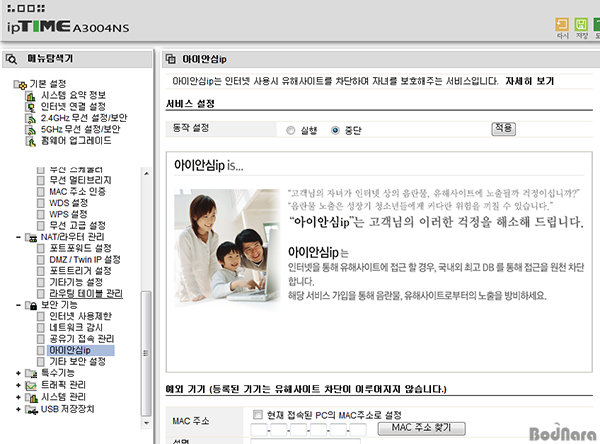Image resolution: width=600 pixels, height=444 pixels.
Task: Click the NAT/라우터 관리 folder icon
Action: tap(31, 238)
